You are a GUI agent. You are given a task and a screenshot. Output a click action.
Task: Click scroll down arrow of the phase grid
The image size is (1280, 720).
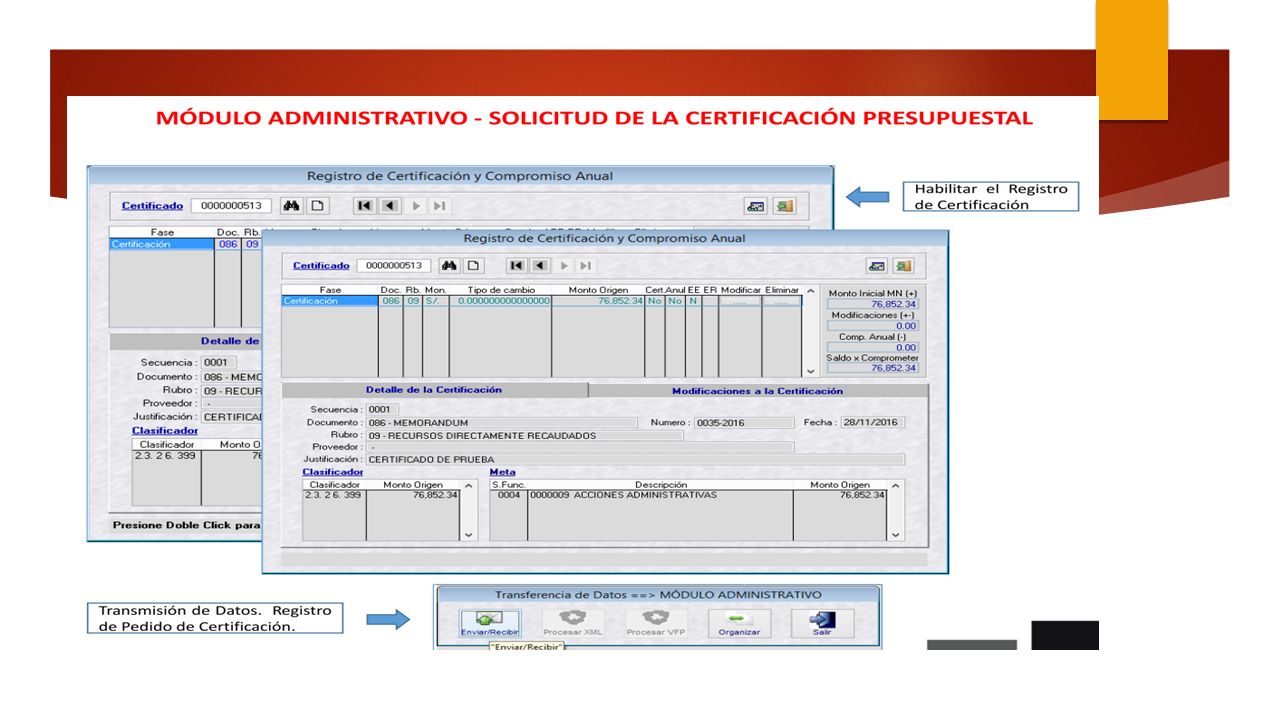tap(810, 370)
